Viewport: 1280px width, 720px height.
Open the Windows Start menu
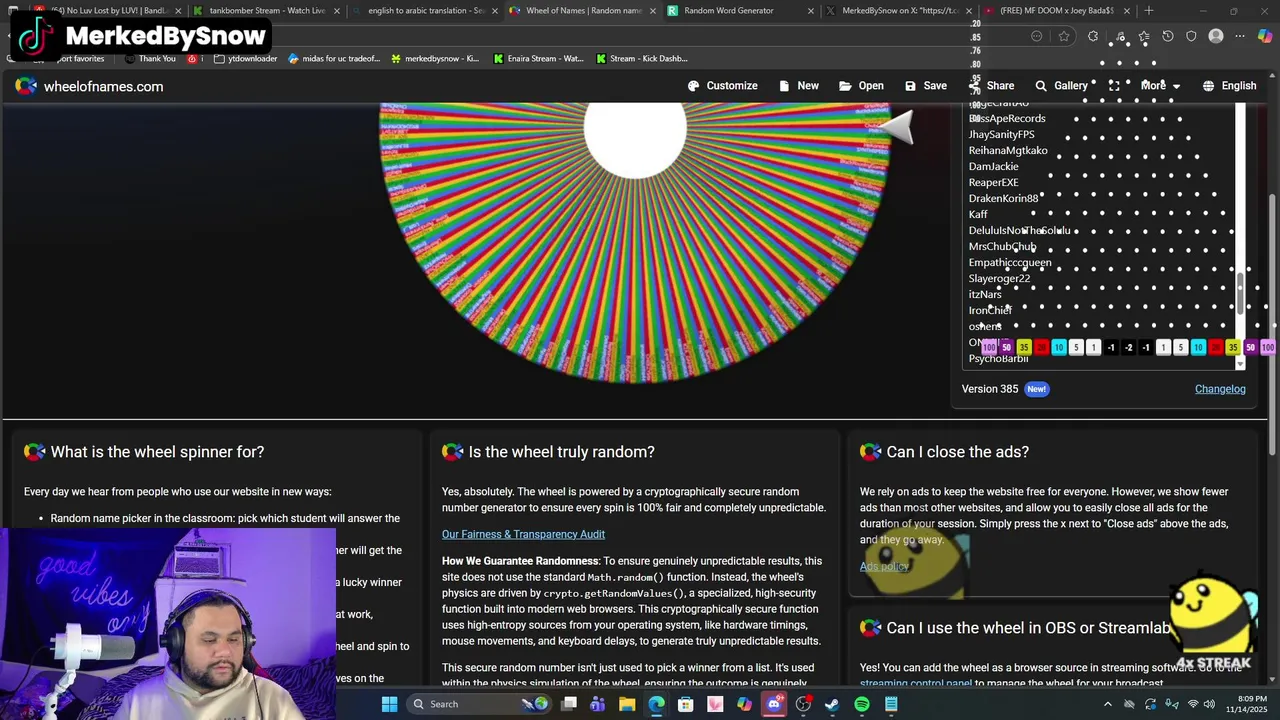pos(389,704)
